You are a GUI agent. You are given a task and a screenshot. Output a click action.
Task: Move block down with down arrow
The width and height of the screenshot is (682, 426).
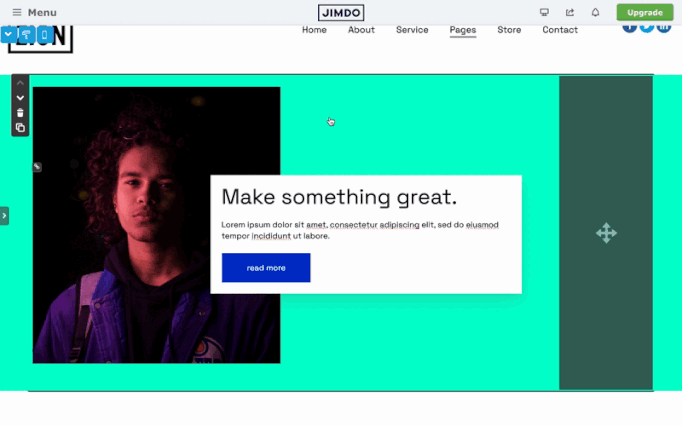(20, 98)
